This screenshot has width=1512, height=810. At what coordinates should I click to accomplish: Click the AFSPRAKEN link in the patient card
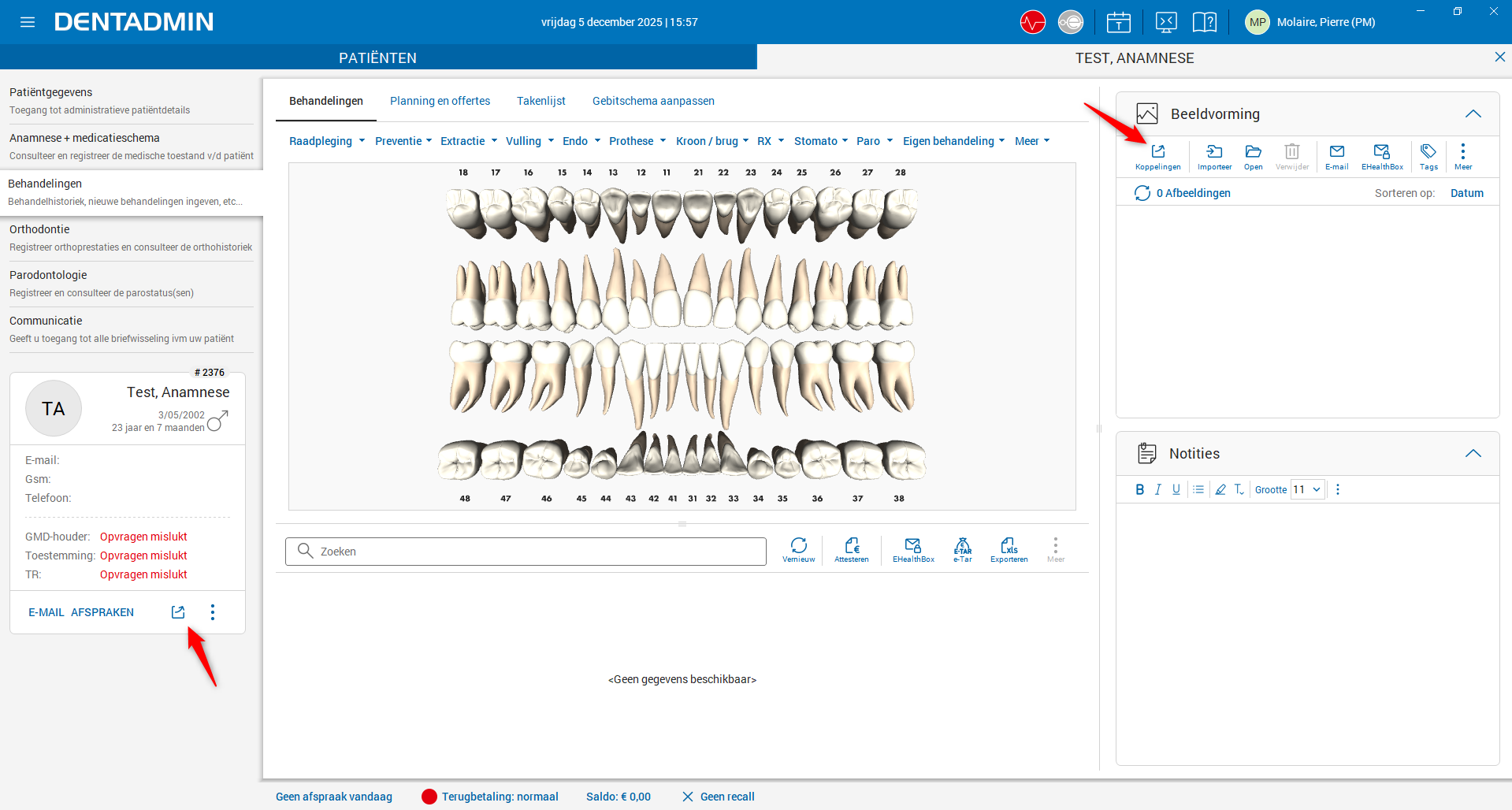(x=102, y=612)
